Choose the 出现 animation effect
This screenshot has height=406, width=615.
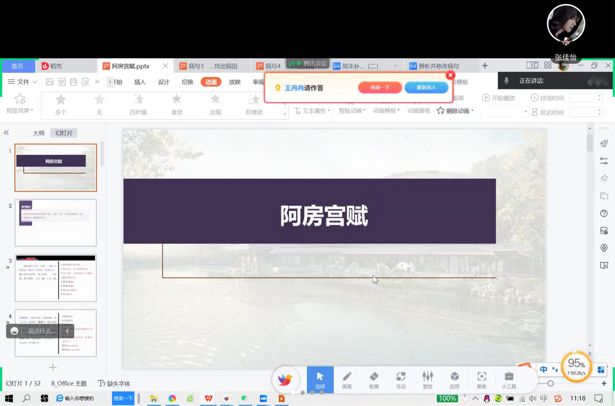[x=215, y=103]
